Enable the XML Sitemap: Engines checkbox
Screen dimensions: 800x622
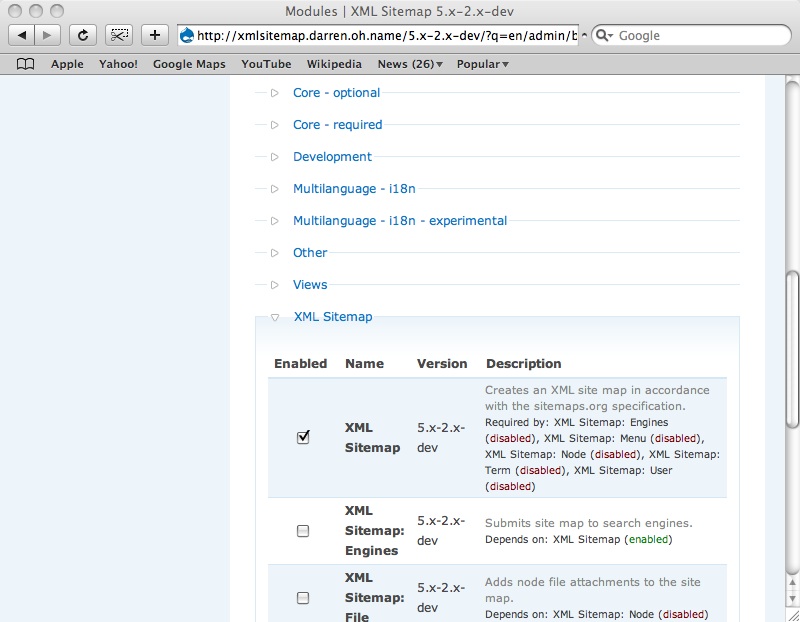coord(303,531)
